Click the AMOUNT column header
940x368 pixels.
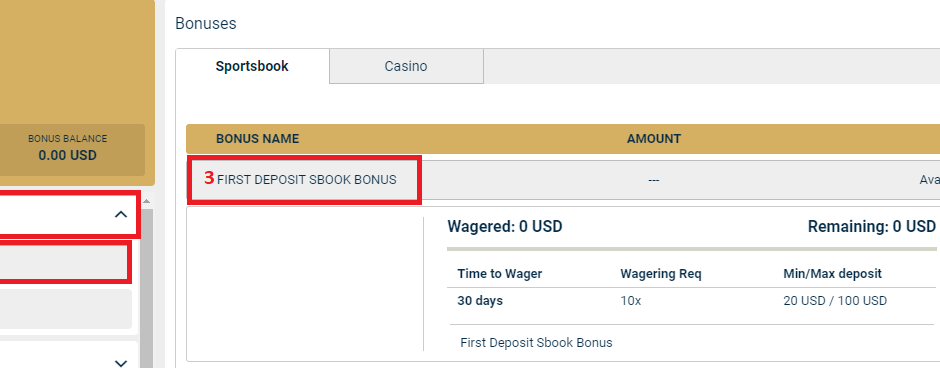pyautogui.click(x=653, y=139)
